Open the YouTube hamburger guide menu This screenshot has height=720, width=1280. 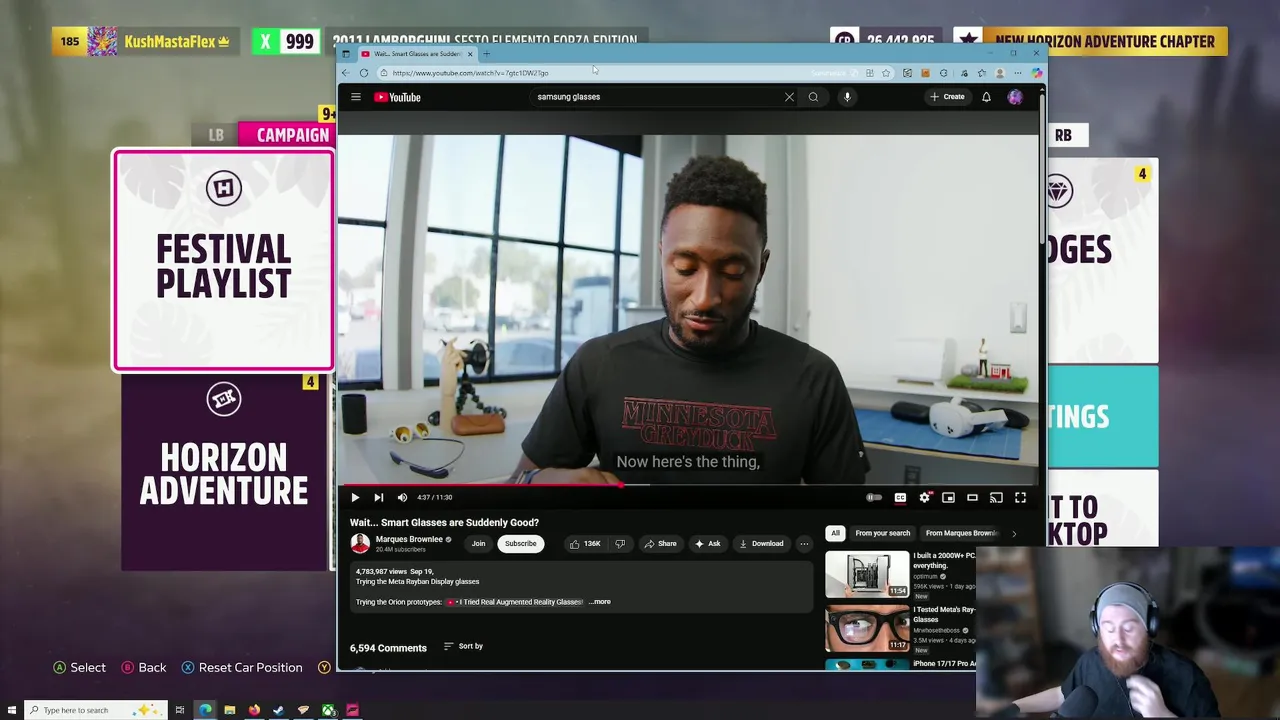(x=355, y=97)
